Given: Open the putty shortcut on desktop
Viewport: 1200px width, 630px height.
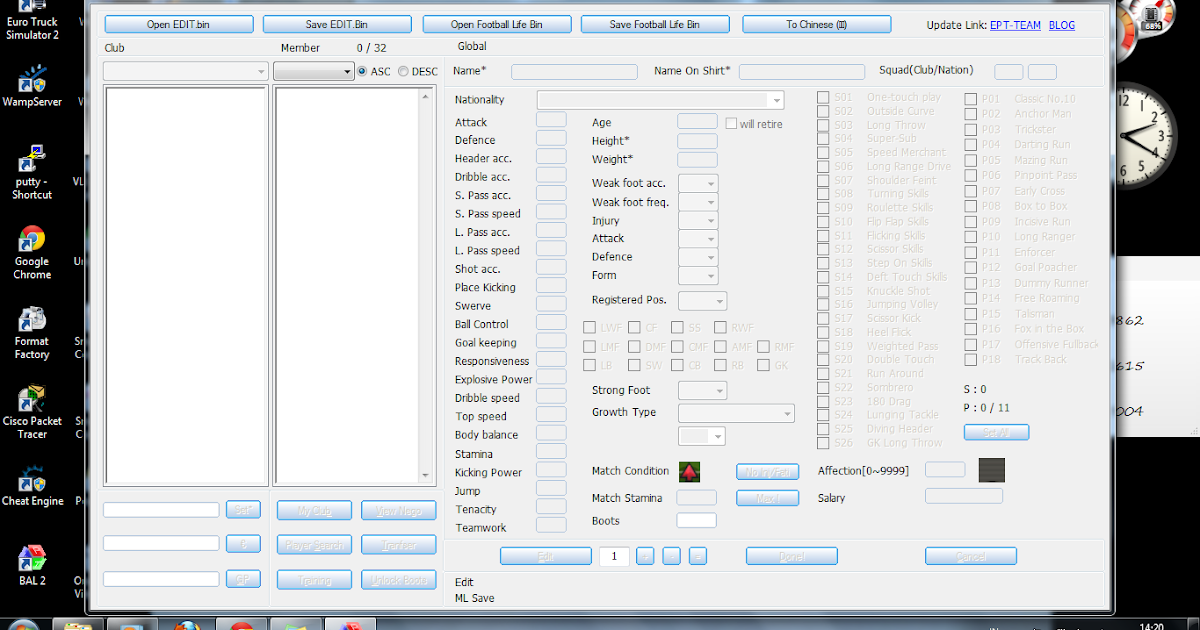Looking at the screenshot, I should 32,172.
